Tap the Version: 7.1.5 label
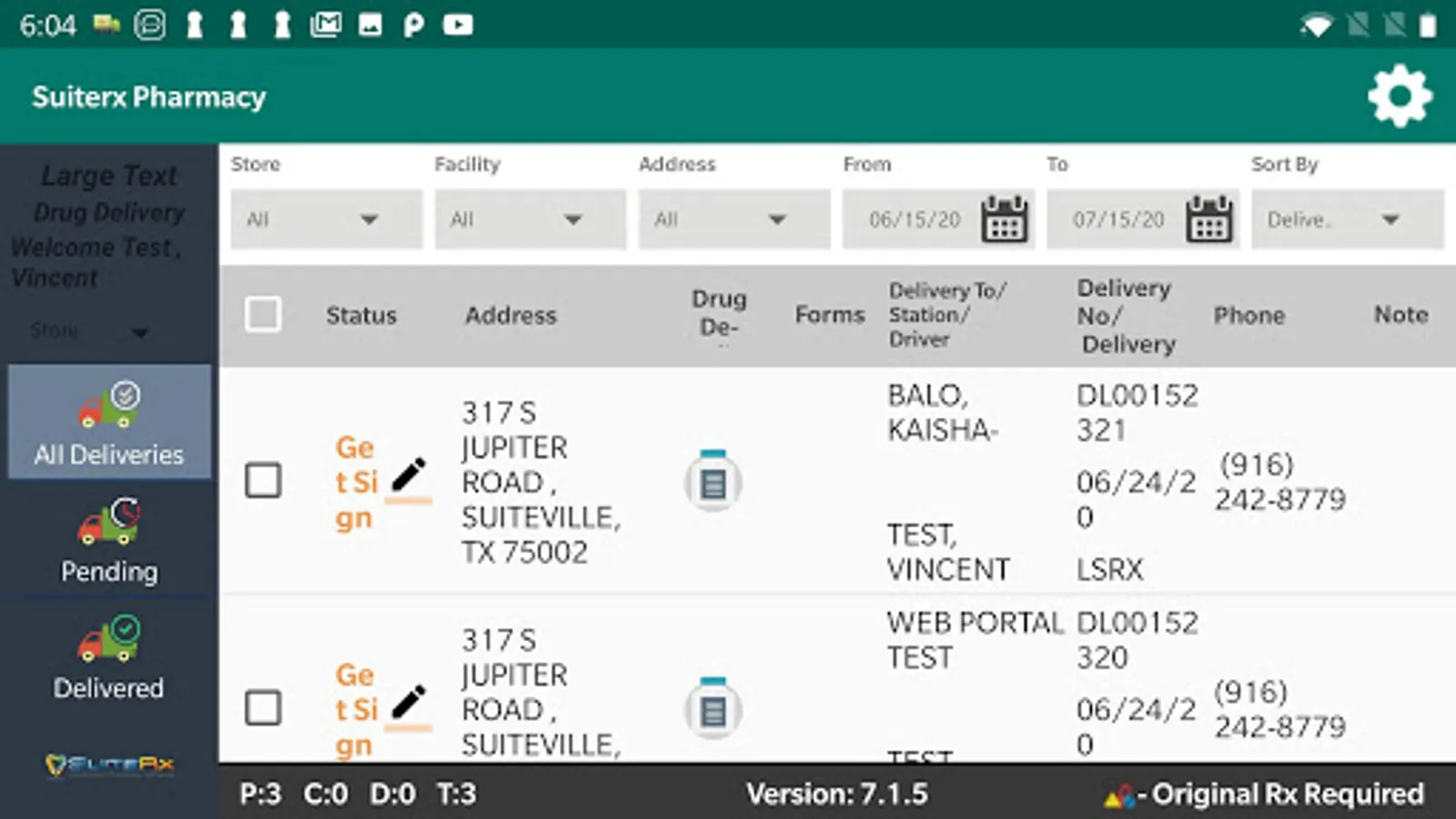The height and width of the screenshot is (819, 1456). [x=837, y=794]
